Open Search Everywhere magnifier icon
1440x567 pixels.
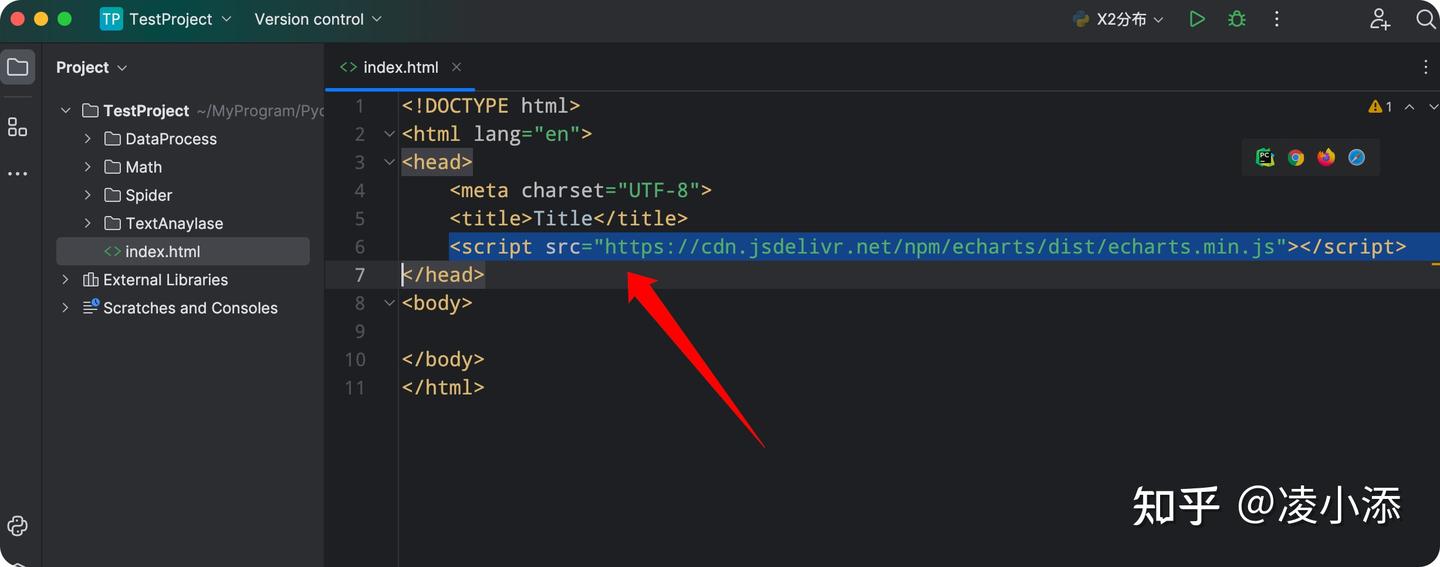point(1426,19)
